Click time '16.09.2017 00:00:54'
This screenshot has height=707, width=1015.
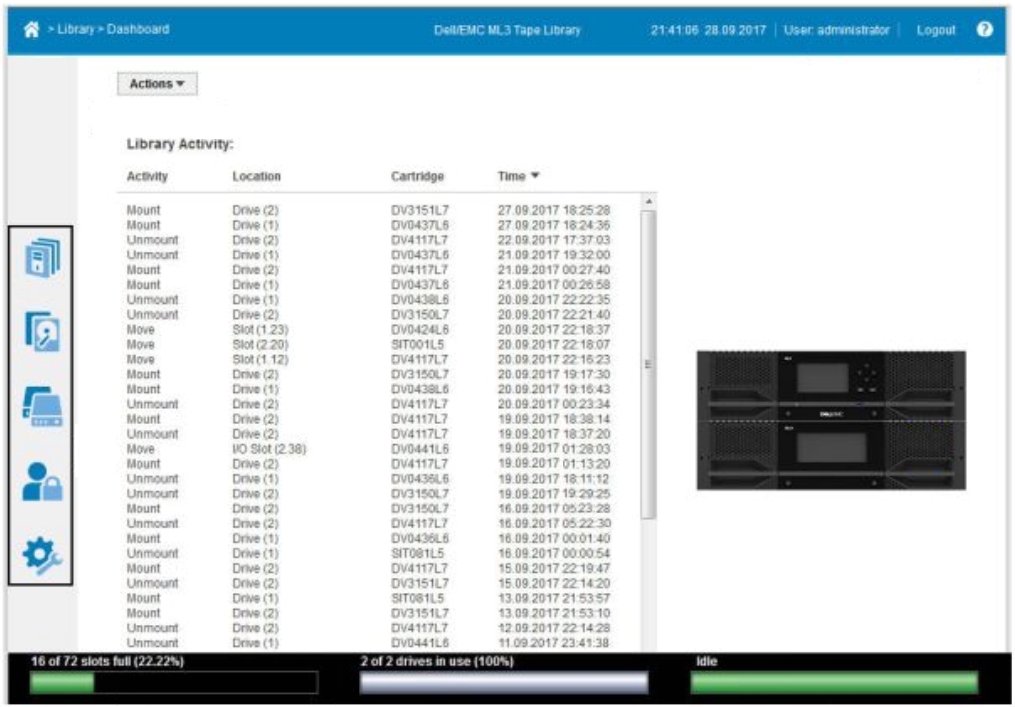554,554
